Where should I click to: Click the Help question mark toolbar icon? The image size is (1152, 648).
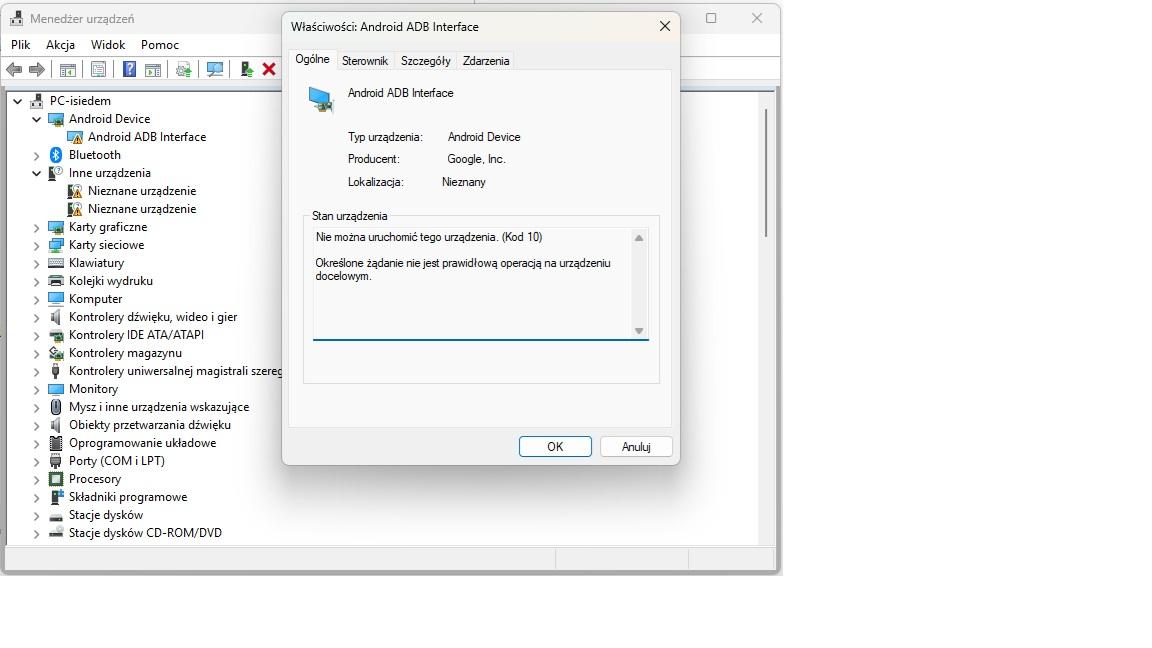129,69
